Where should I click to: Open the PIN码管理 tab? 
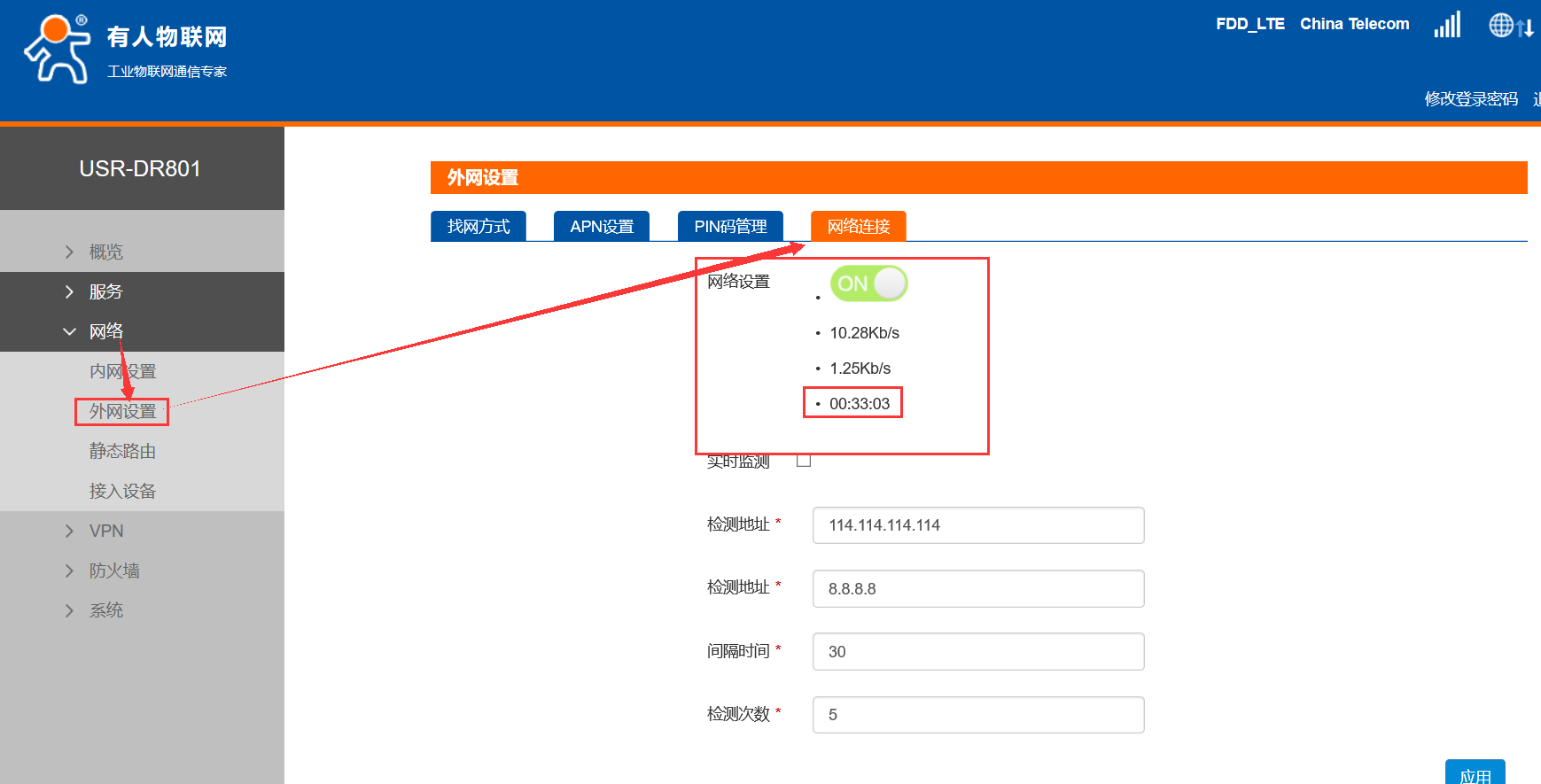(x=730, y=227)
